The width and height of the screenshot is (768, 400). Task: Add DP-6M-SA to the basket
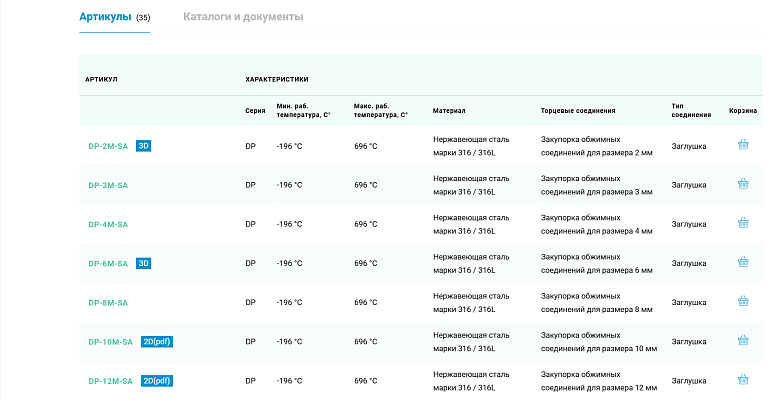pyautogui.click(x=743, y=263)
